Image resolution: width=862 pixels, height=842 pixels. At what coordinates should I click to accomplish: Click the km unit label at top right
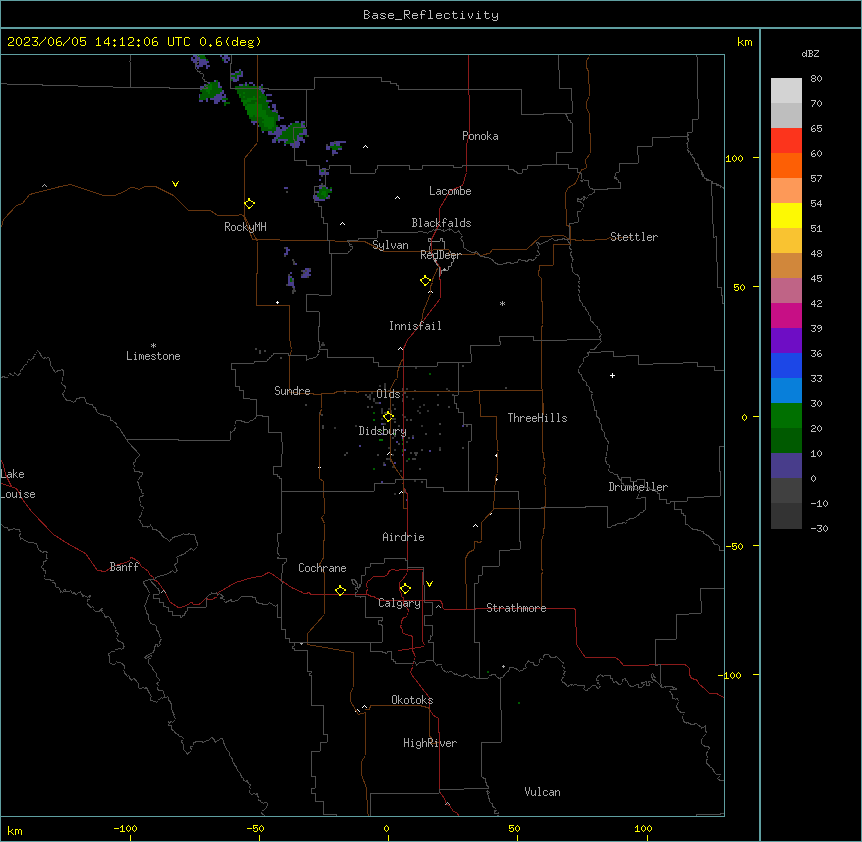click(745, 42)
